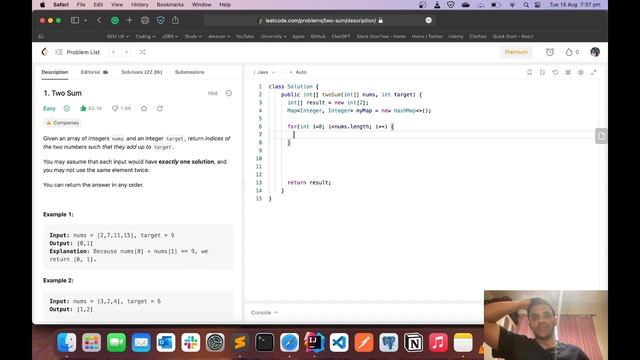Open IntelliJ IDEA from the dock
This screenshot has width=640, height=360.
[x=314, y=342]
